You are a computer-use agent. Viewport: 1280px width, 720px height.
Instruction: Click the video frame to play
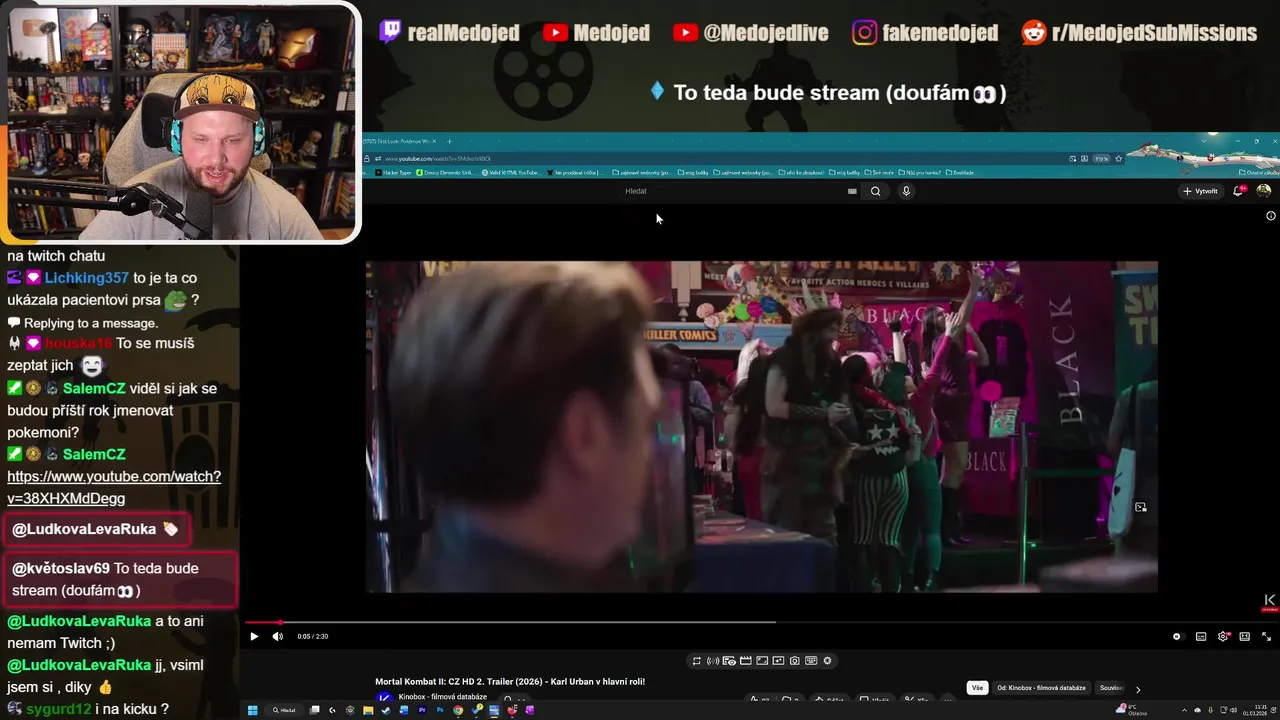761,427
